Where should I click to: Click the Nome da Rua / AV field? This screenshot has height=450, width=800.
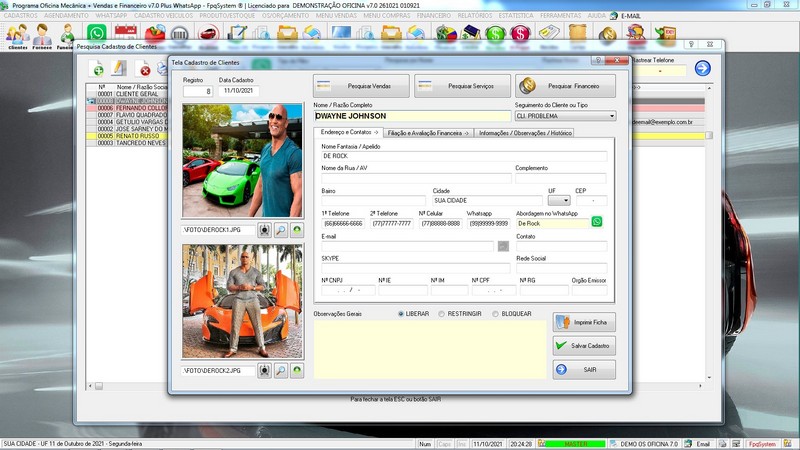416,178
